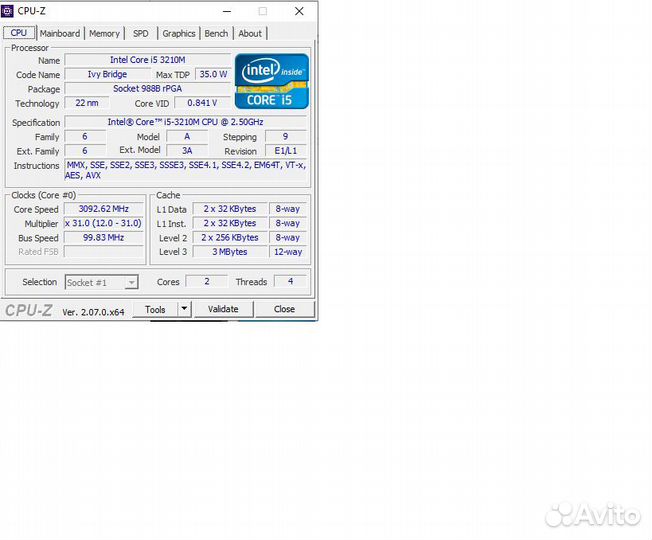The image size is (652, 540).
Task: Click the empty Rated FSB field
Action: [x=104, y=252]
